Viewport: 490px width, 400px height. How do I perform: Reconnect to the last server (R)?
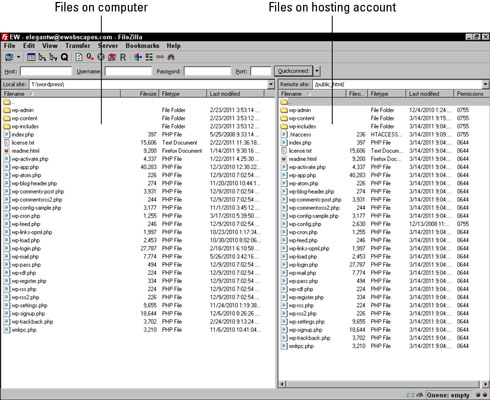pyautogui.click(x=123, y=57)
